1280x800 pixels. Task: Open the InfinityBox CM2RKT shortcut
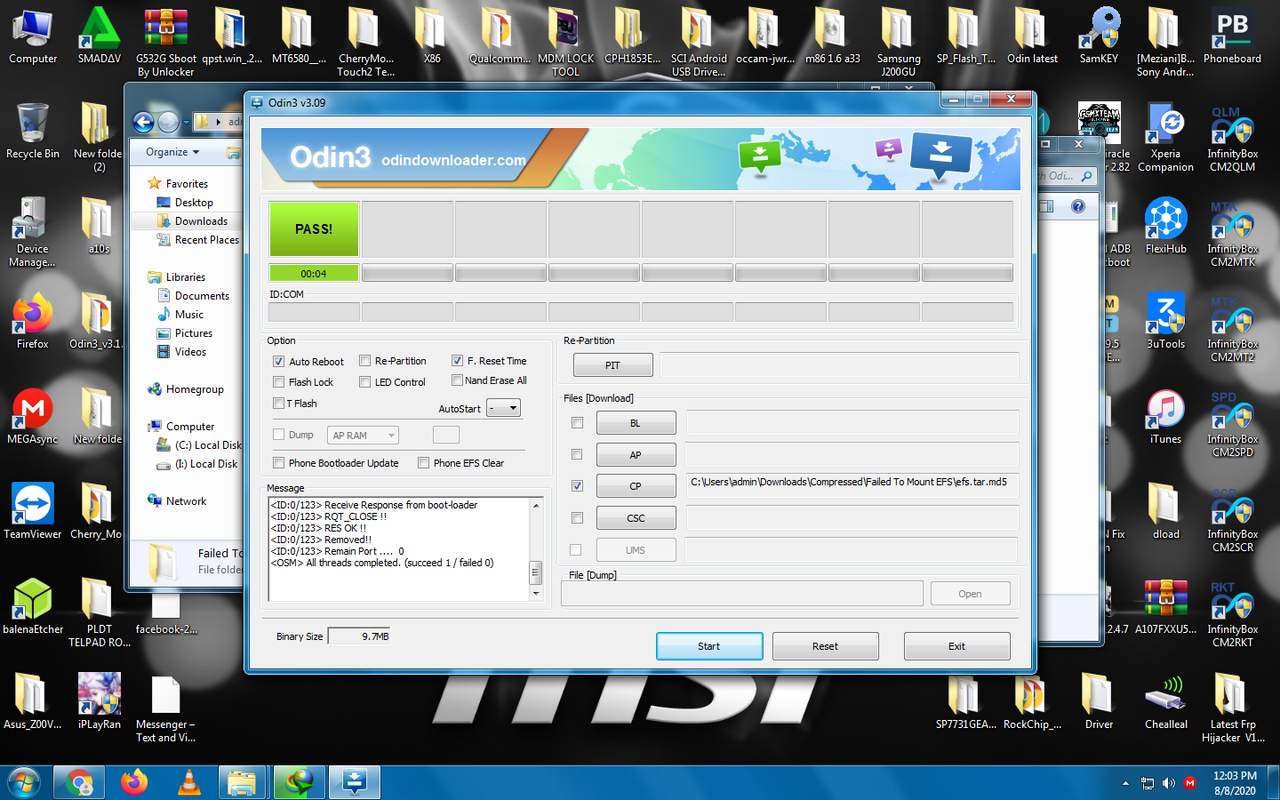[1232, 613]
